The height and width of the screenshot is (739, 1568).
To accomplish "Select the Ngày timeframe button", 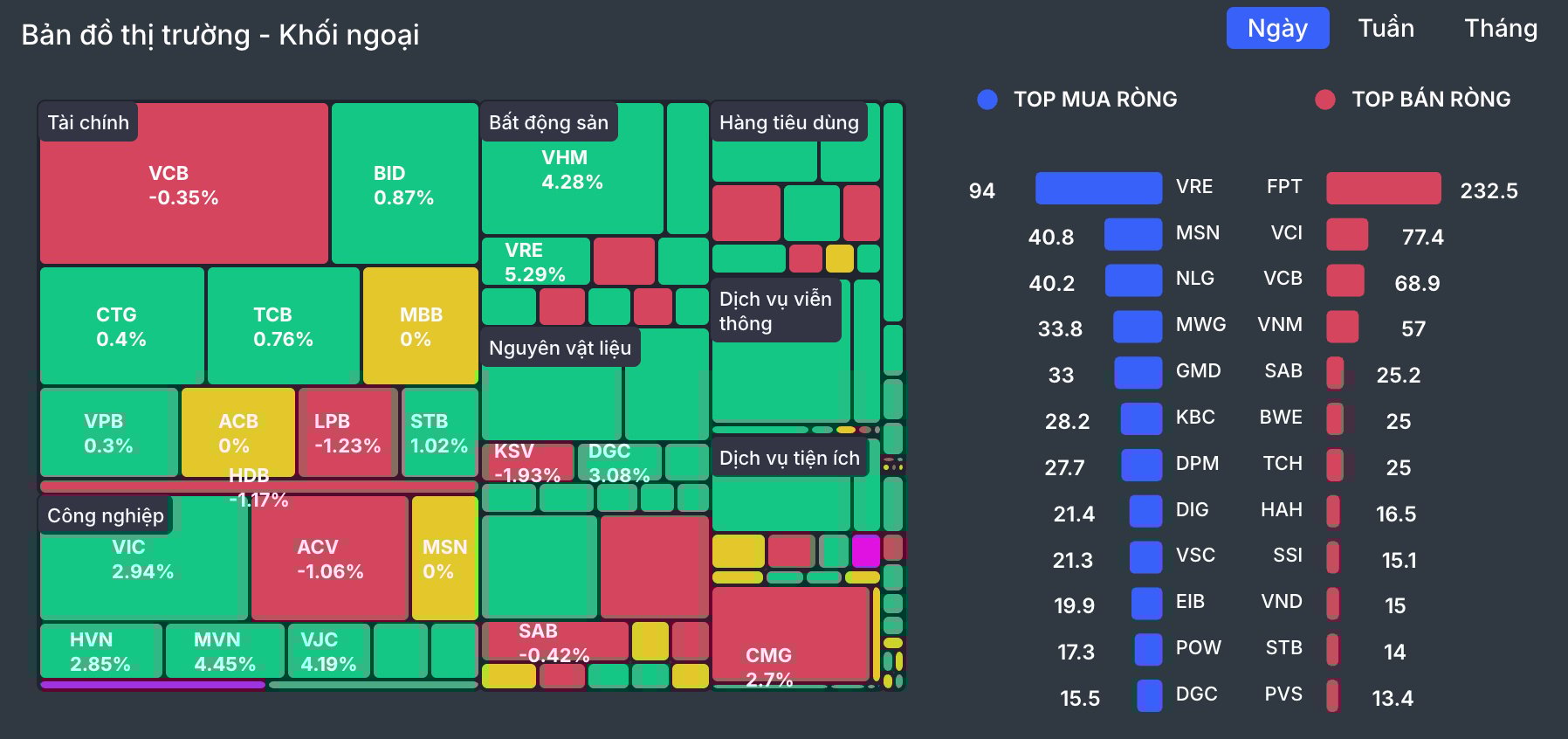I will tap(1277, 28).
